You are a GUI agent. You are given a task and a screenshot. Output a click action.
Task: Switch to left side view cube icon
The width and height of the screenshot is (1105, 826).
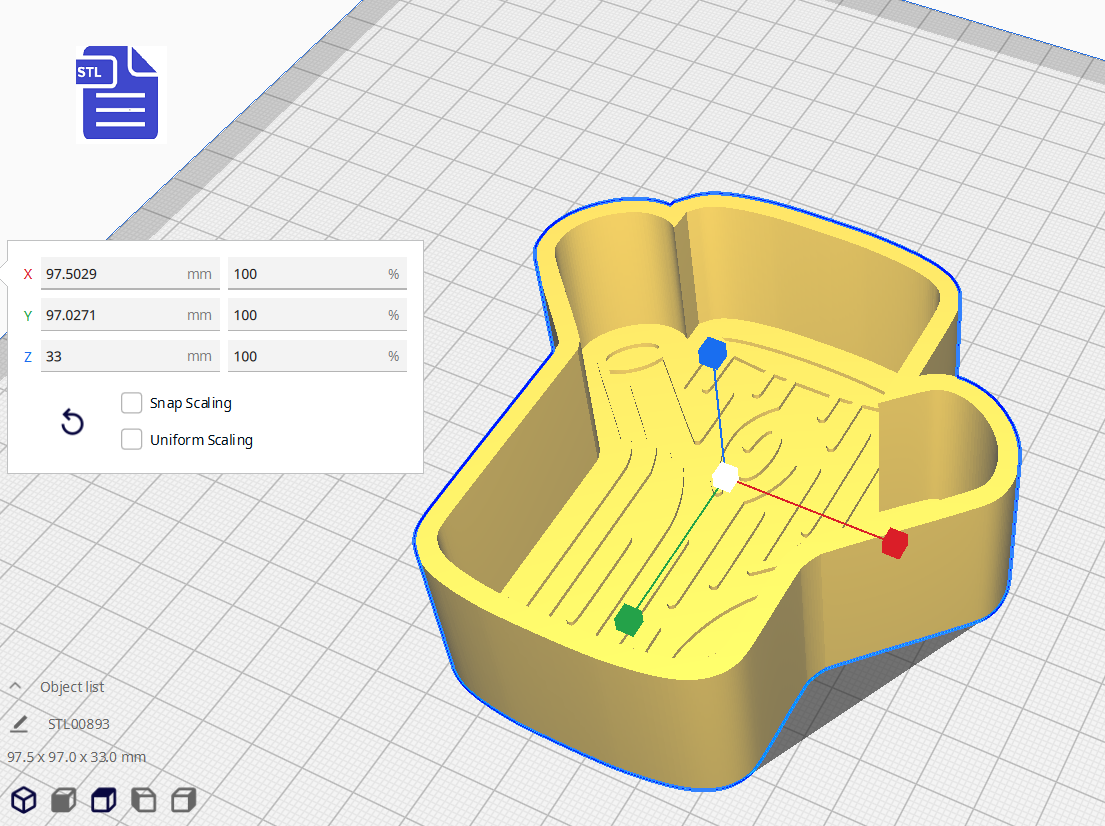click(143, 800)
